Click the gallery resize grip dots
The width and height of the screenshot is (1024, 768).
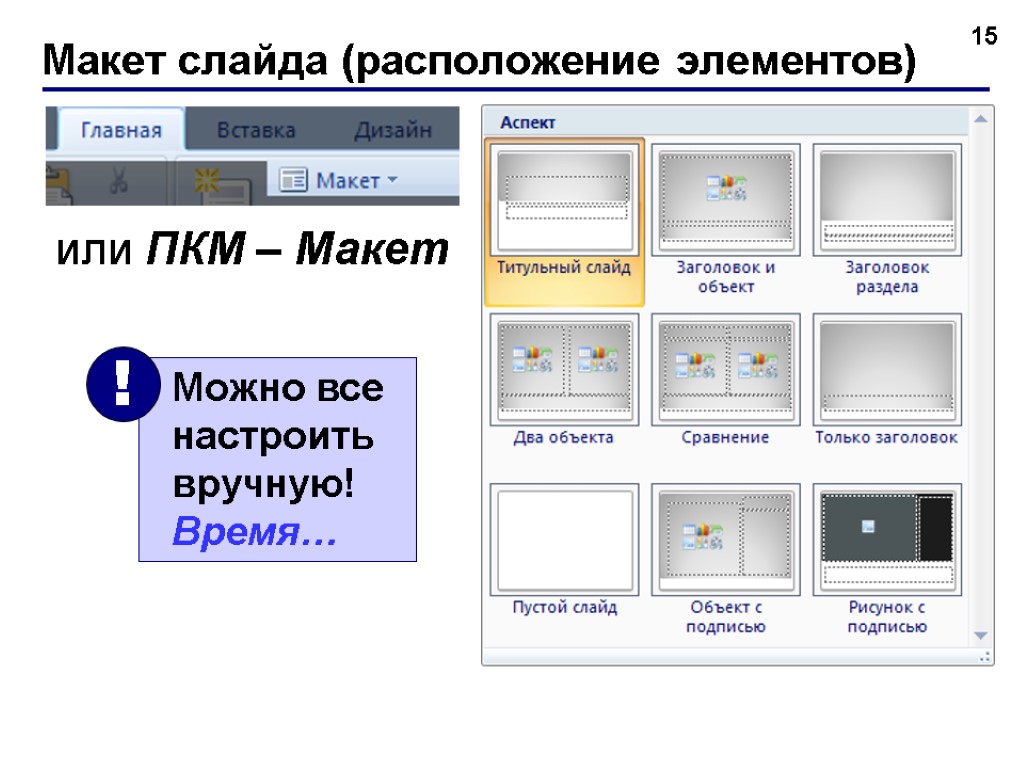click(x=985, y=658)
